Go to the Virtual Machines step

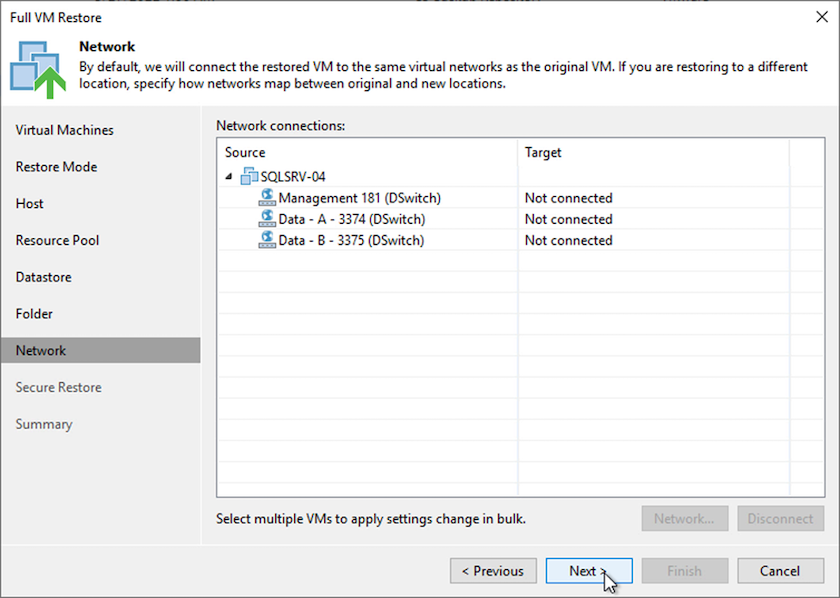point(65,130)
